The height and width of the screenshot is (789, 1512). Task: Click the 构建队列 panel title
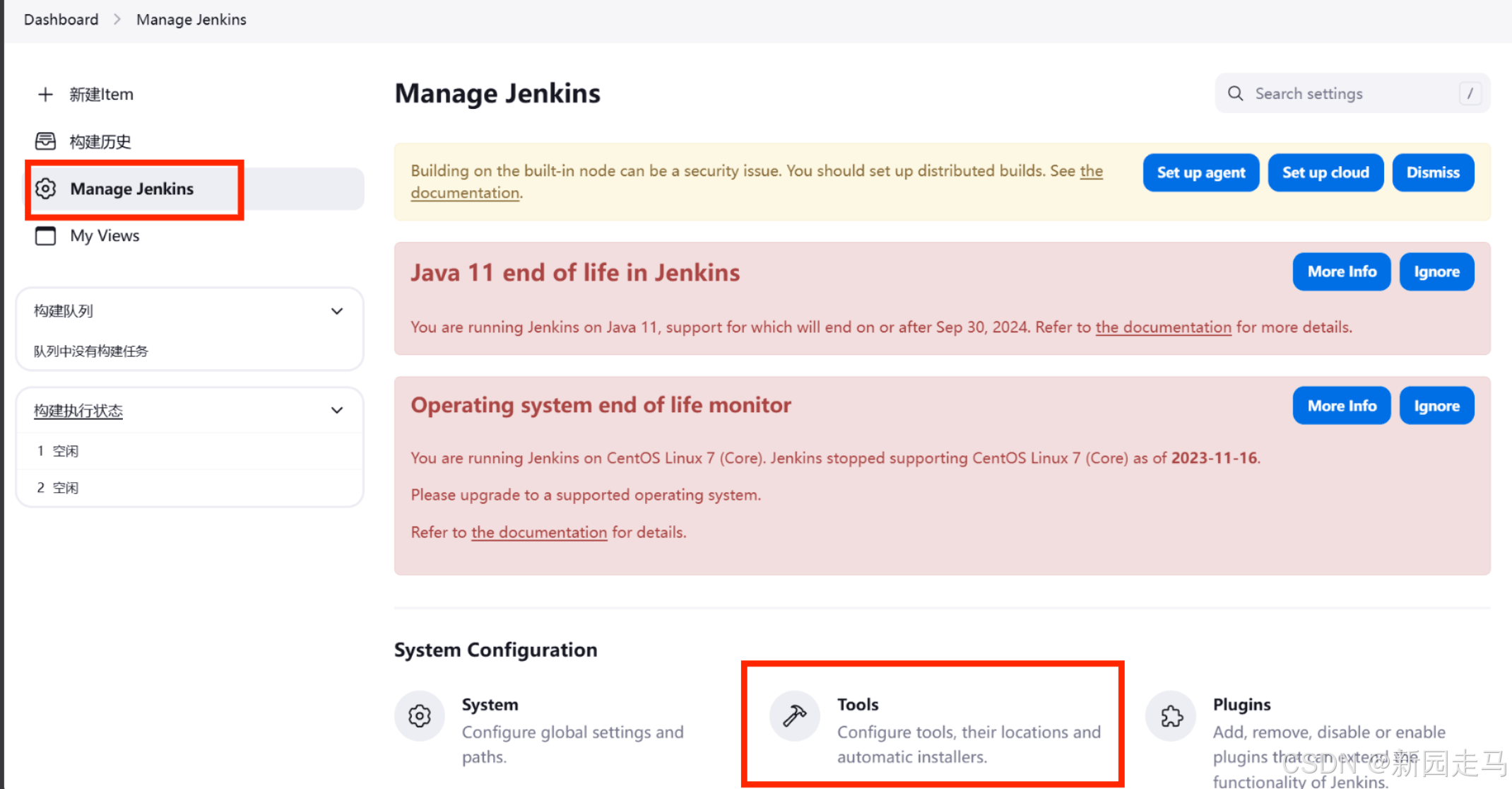tap(64, 311)
